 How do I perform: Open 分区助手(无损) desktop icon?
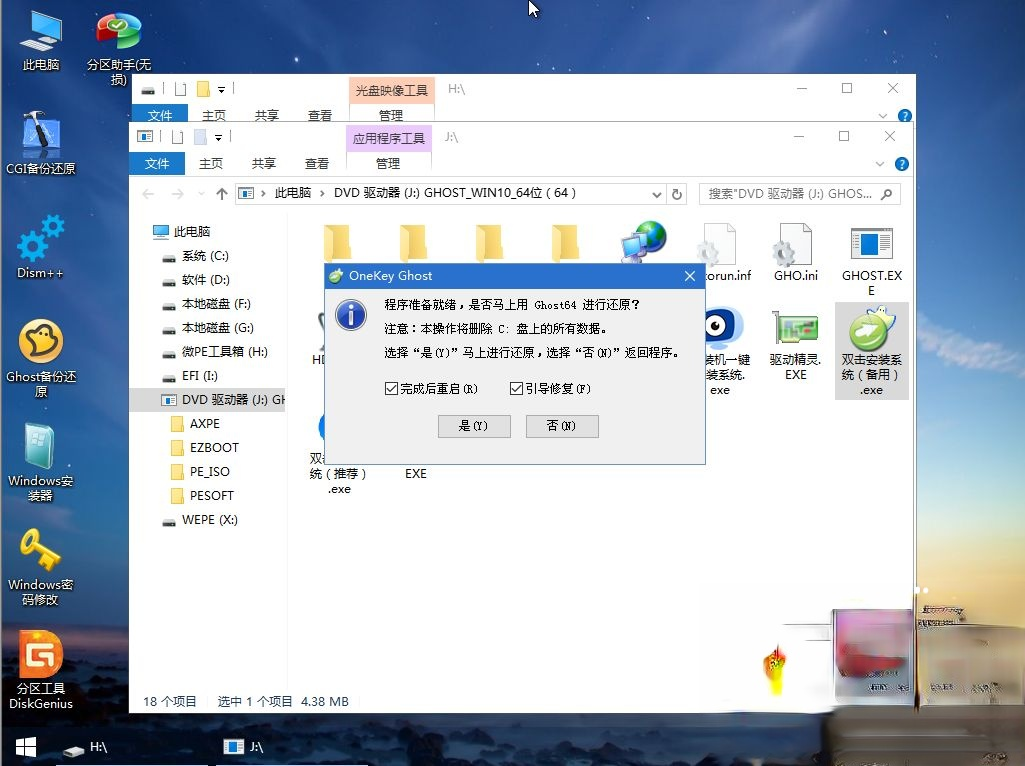point(118,46)
